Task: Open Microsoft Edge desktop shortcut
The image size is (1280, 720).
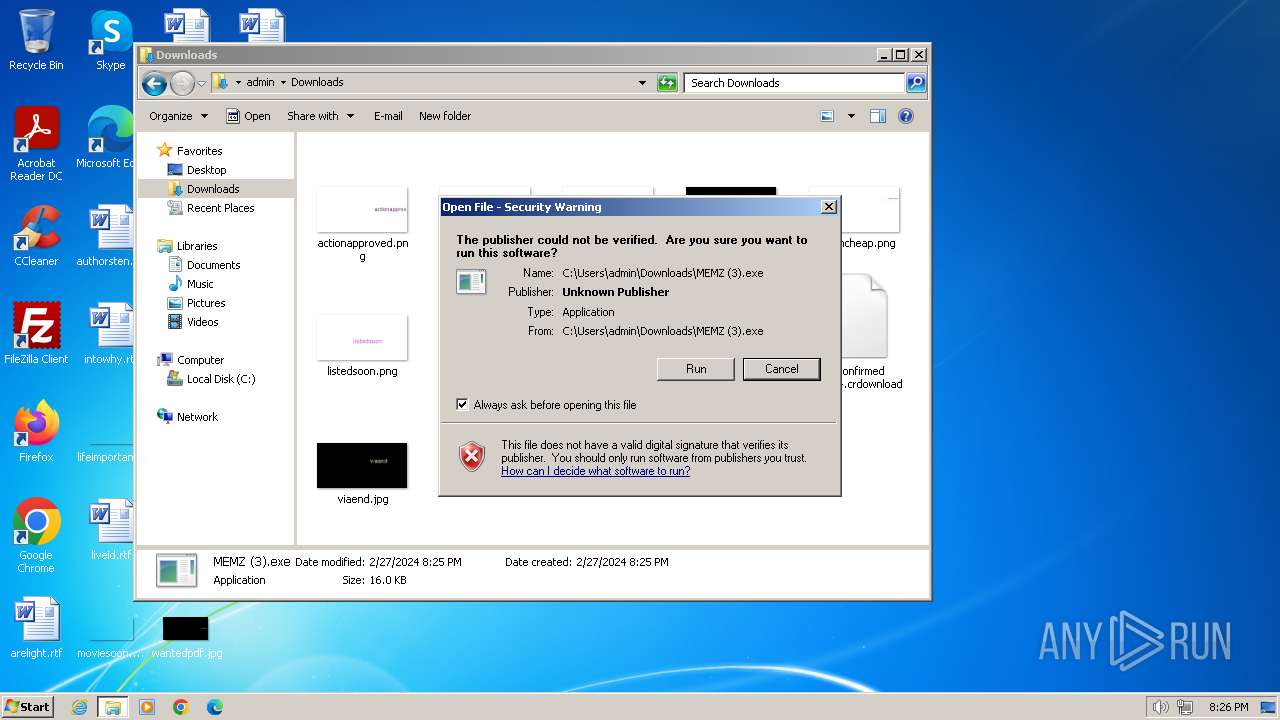Action: (x=108, y=138)
